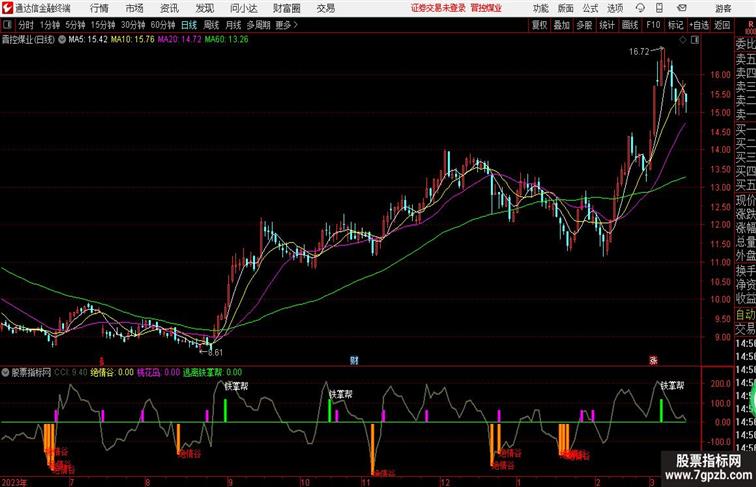
Task: Click the red 涨 marker near March
Action: point(653,360)
